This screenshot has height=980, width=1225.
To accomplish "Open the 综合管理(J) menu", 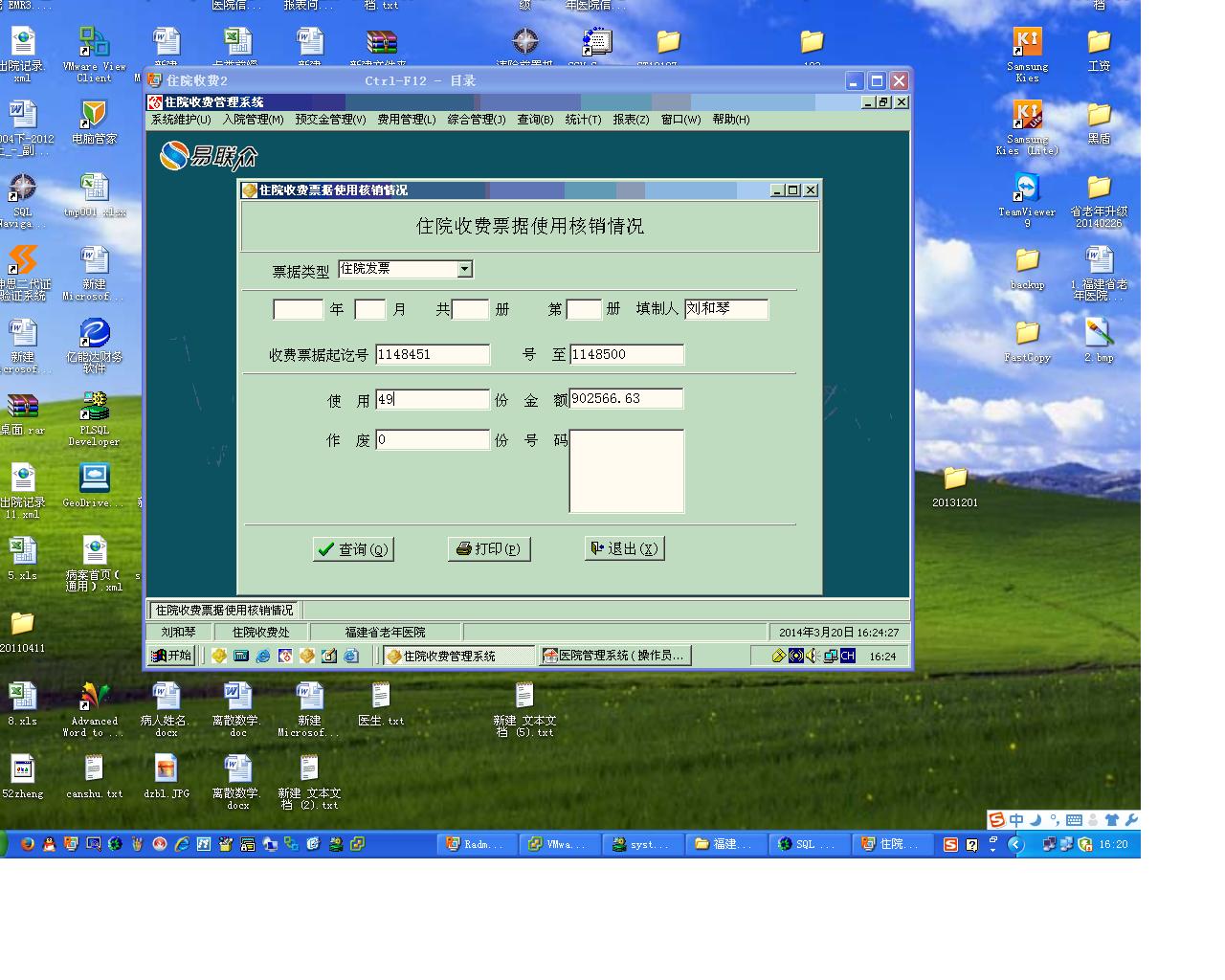I will click(477, 120).
